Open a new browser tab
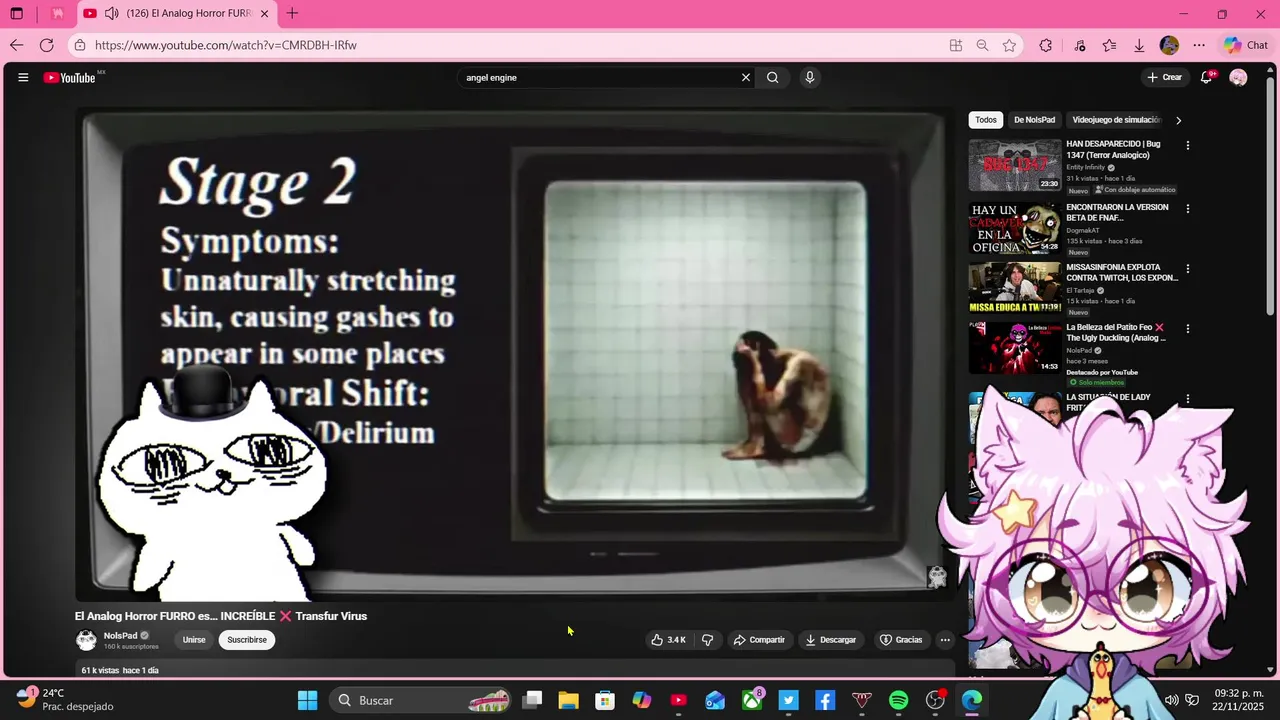This screenshot has width=1280, height=720. pos(292,13)
